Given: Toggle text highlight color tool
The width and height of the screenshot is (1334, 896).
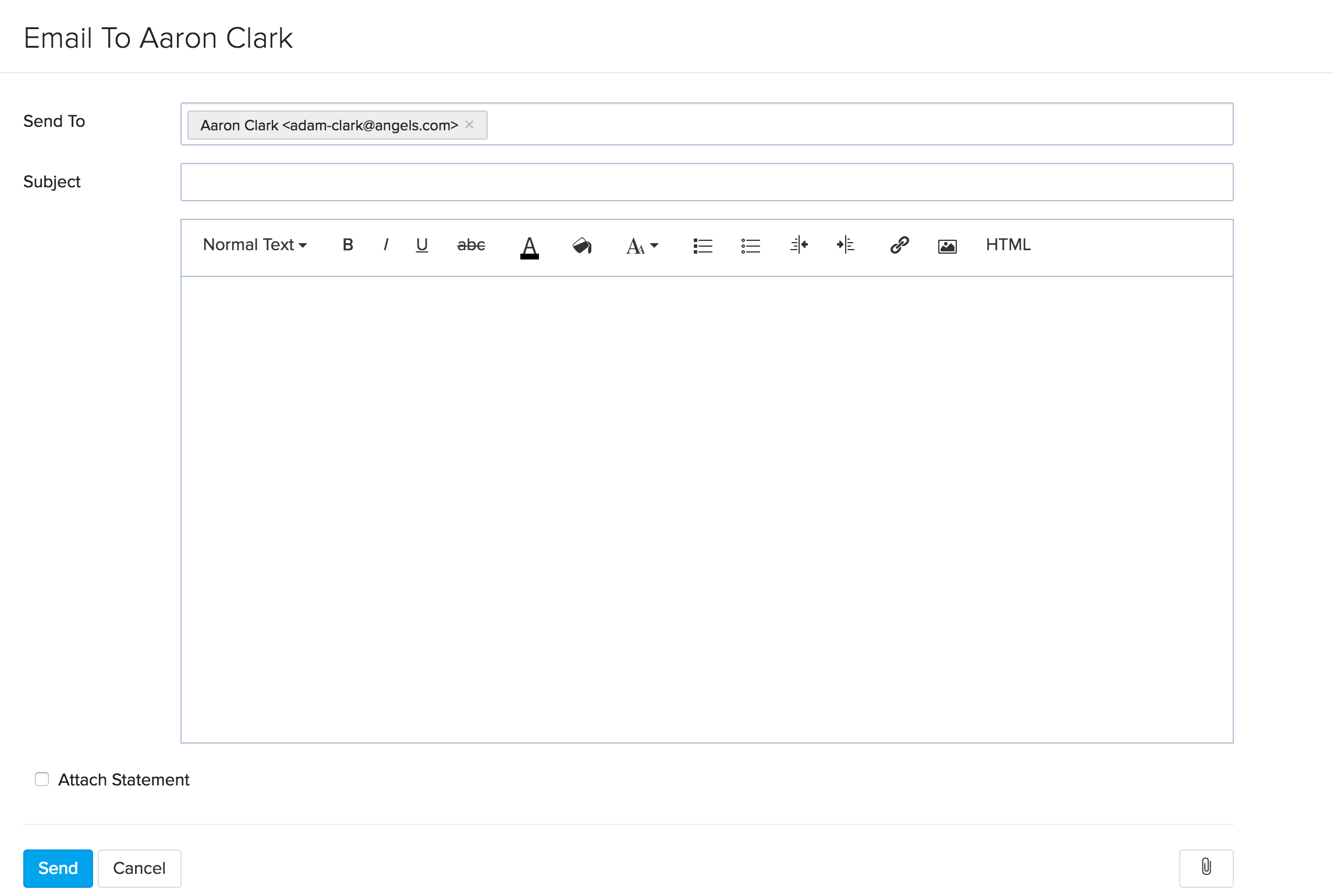Looking at the screenshot, I should [580, 245].
